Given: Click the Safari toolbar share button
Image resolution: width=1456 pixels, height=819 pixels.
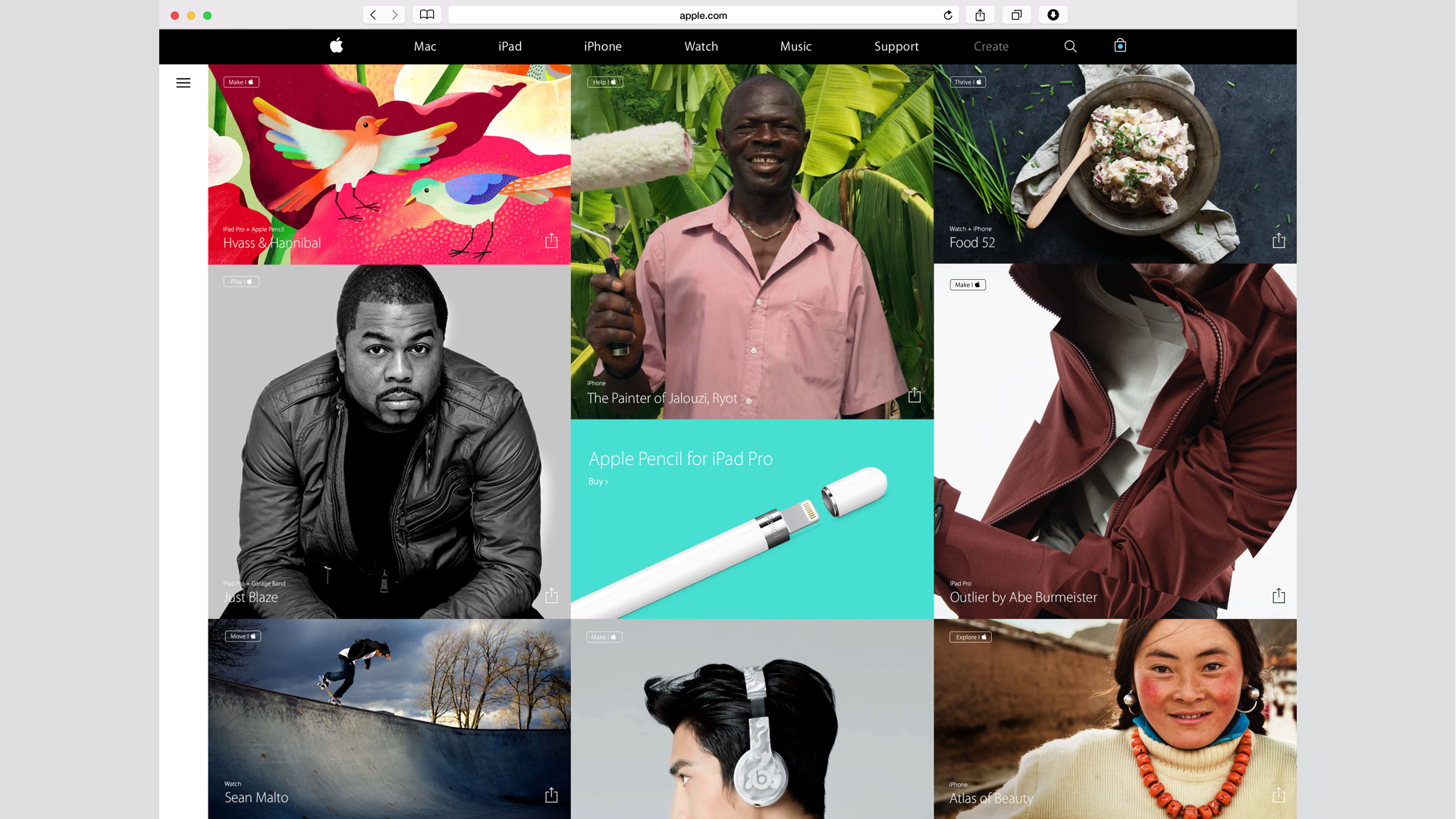Looking at the screenshot, I should click(981, 15).
